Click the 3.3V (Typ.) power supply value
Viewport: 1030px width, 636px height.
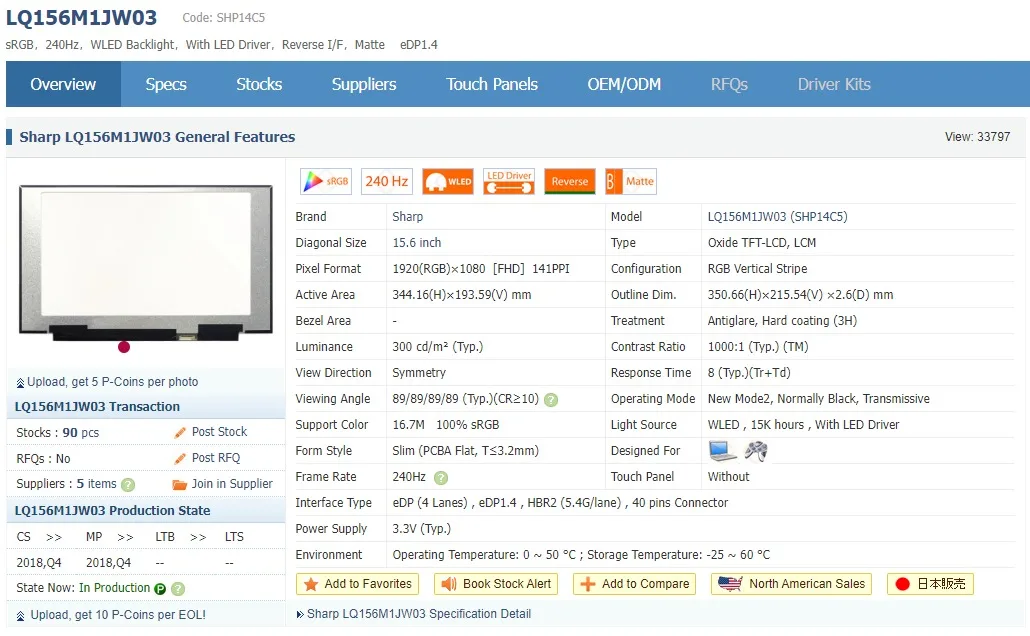click(x=422, y=529)
